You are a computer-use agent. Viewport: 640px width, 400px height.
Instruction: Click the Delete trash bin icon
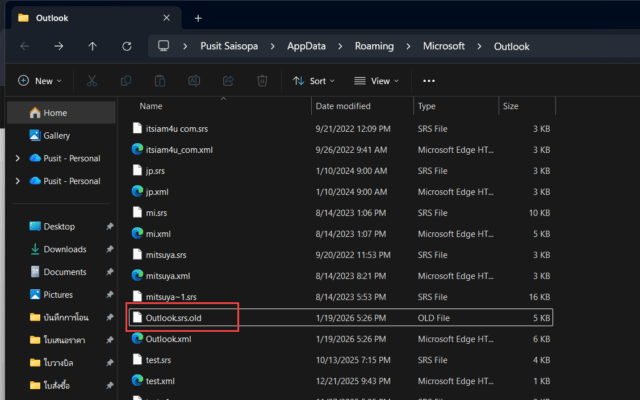[262, 81]
